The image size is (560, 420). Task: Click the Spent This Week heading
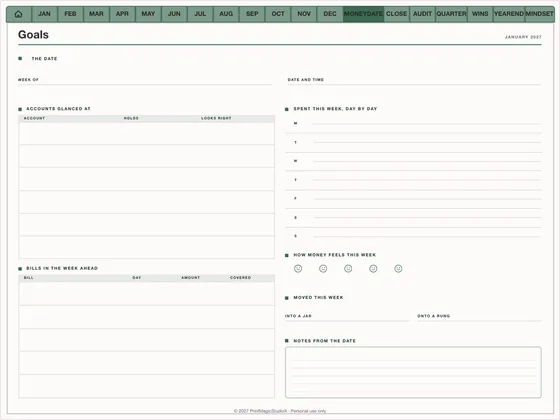pos(335,109)
